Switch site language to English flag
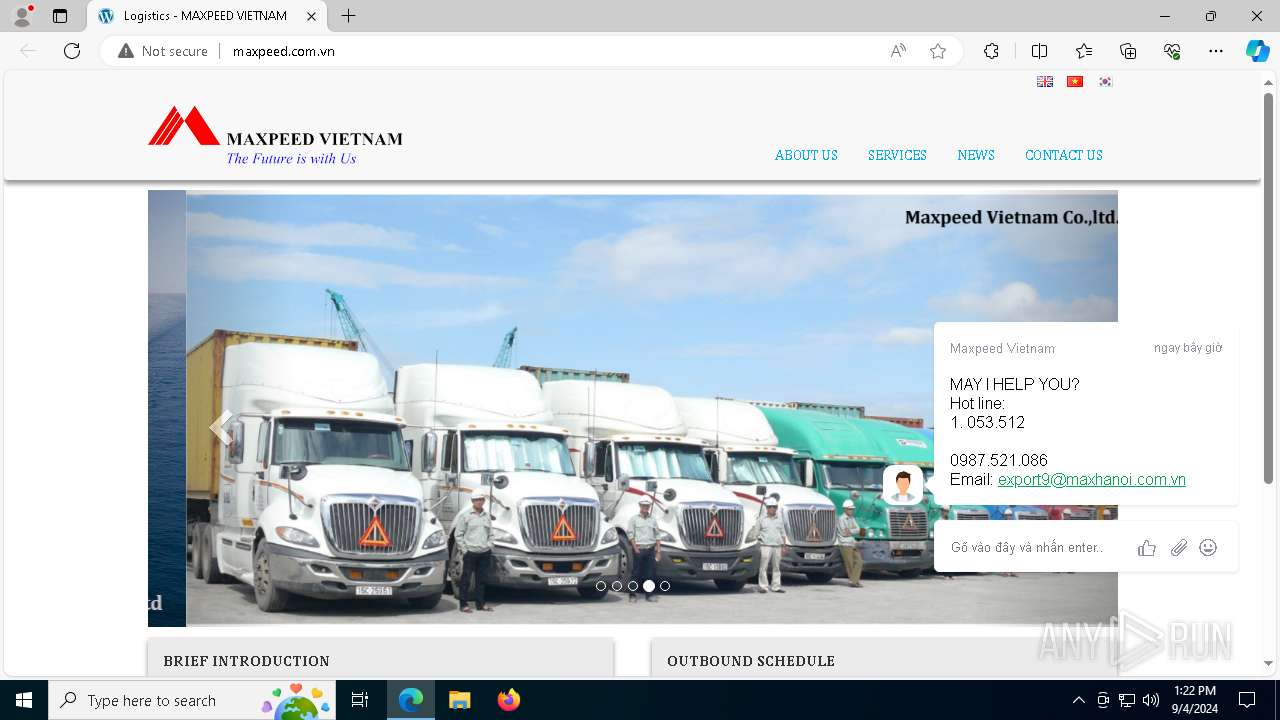The width and height of the screenshot is (1280, 720). [1045, 82]
